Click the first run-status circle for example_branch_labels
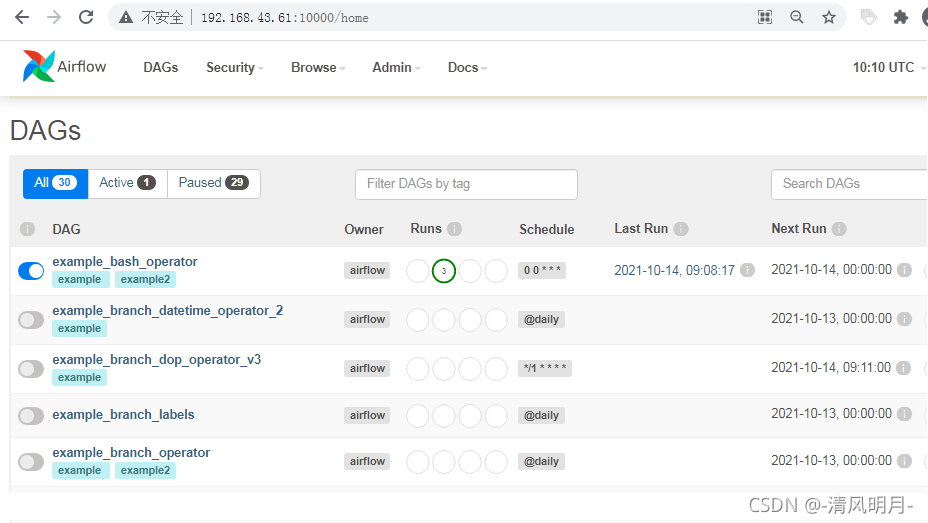 417,415
